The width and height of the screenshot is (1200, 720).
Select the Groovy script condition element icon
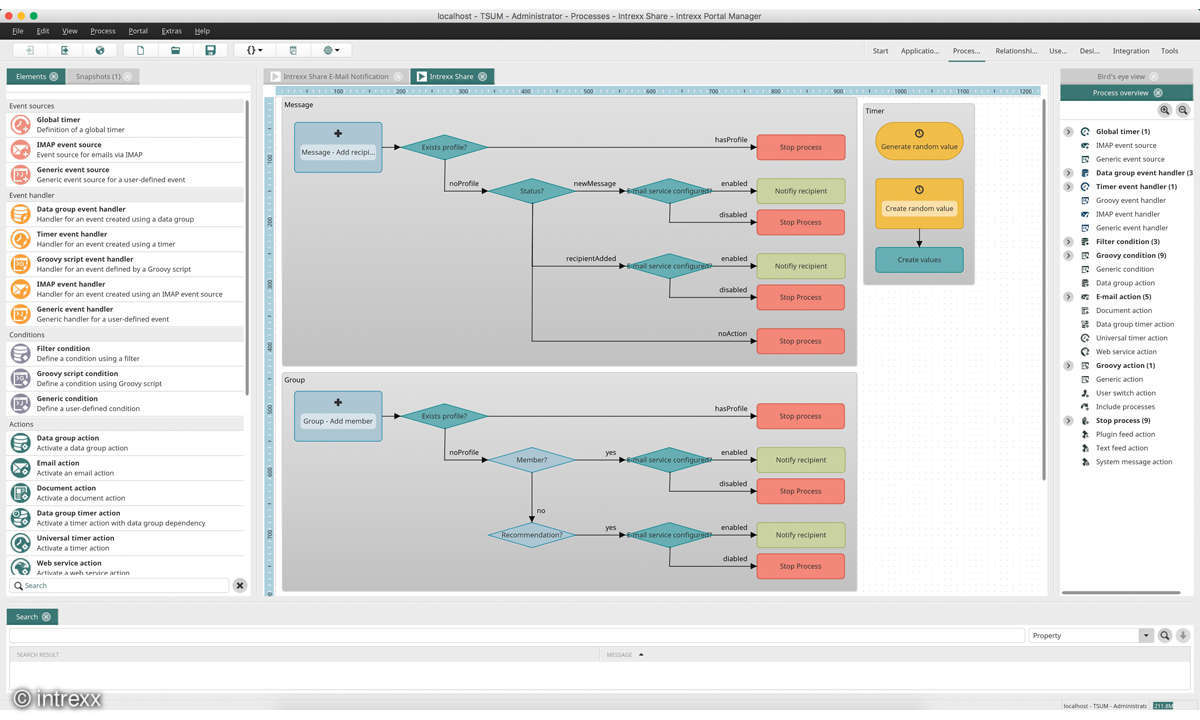pyautogui.click(x=20, y=378)
